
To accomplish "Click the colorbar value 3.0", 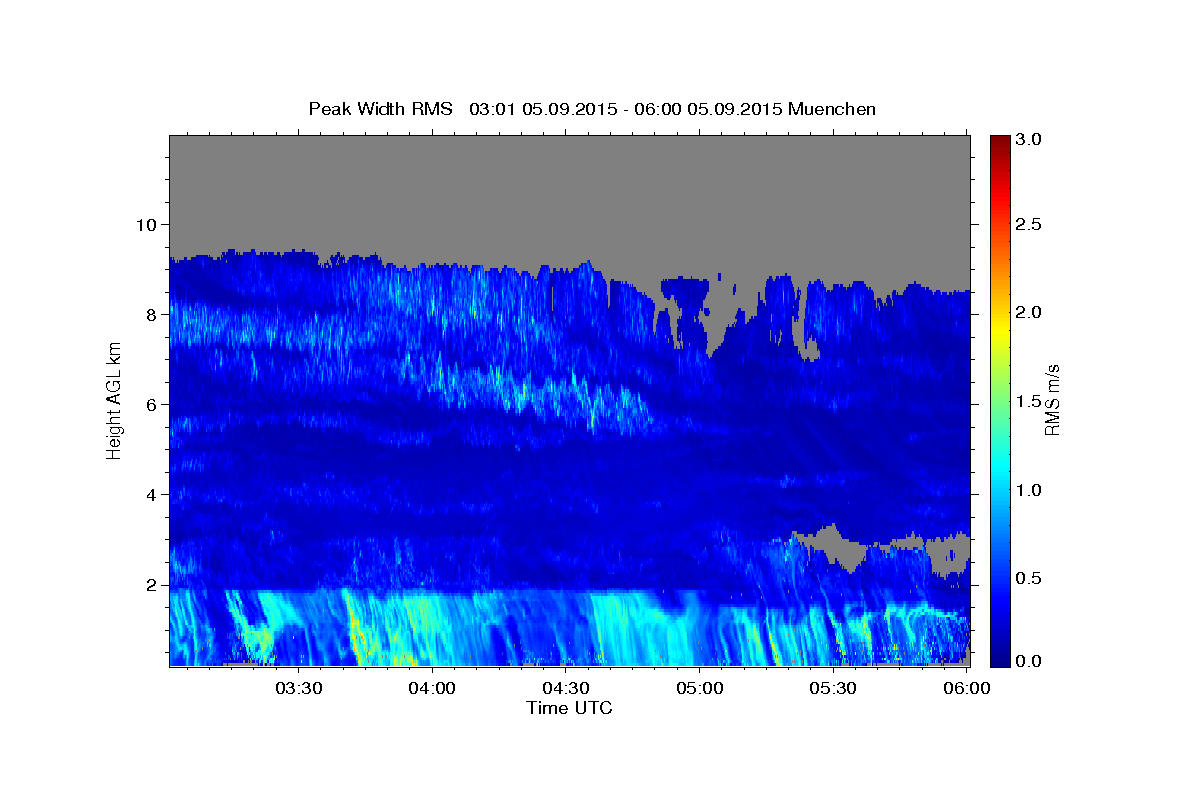I will [x=1031, y=139].
